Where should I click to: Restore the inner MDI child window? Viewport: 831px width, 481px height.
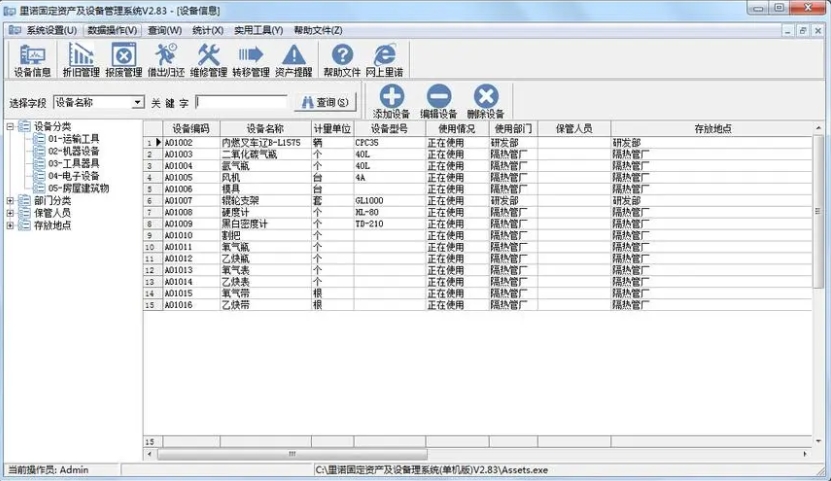802,31
